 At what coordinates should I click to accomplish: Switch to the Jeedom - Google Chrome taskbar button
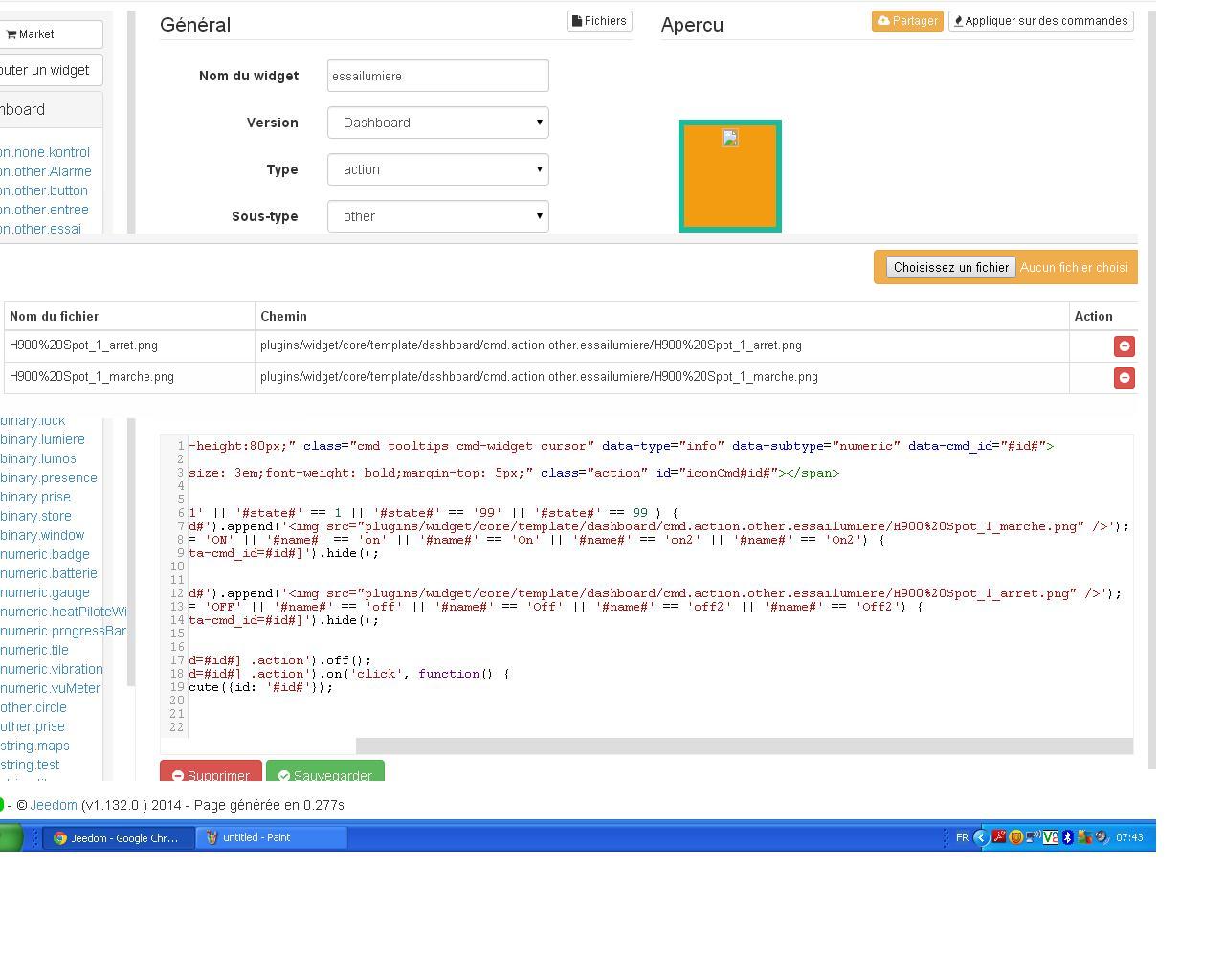117,837
